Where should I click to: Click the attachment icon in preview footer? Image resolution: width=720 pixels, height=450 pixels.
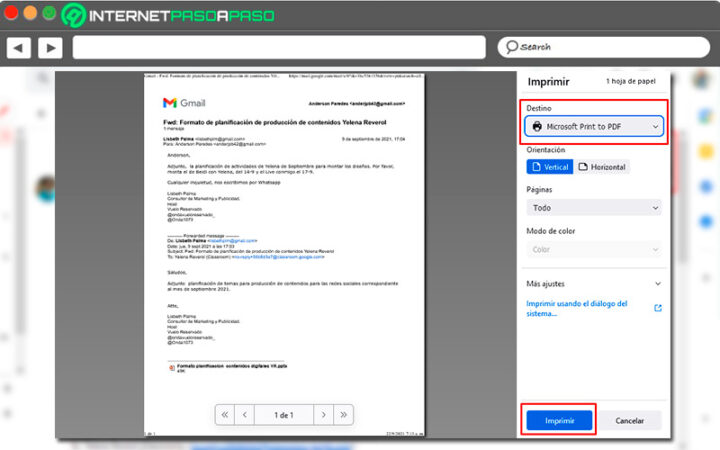pyautogui.click(x=172, y=368)
